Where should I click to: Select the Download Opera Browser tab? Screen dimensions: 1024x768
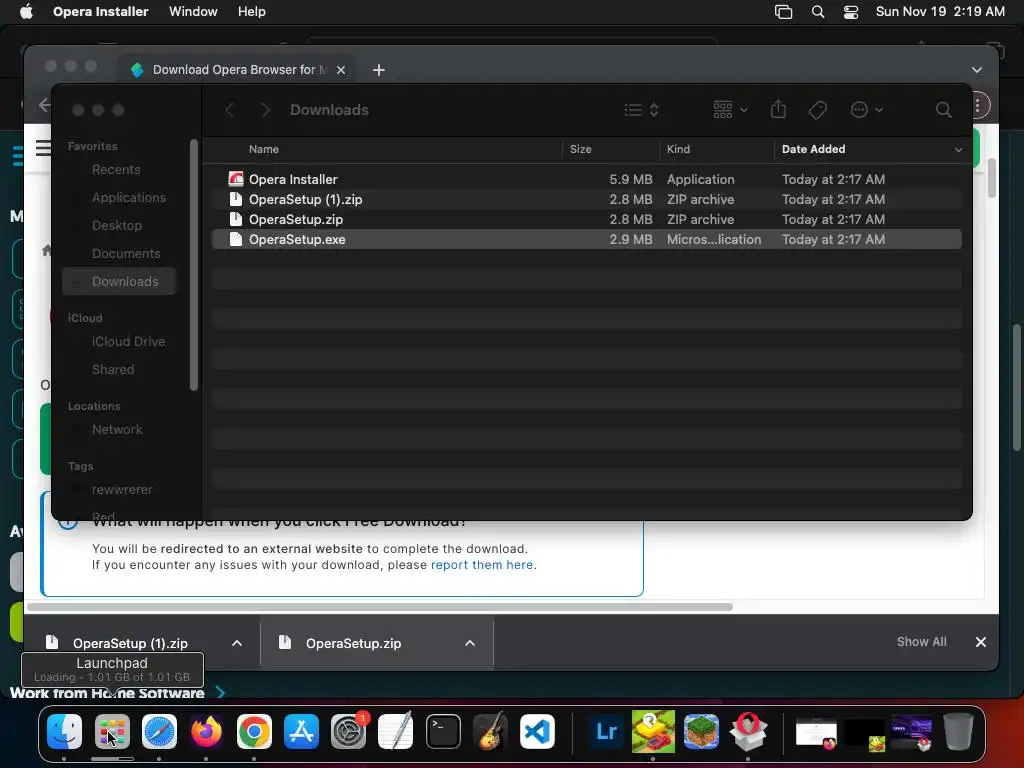(x=237, y=70)
